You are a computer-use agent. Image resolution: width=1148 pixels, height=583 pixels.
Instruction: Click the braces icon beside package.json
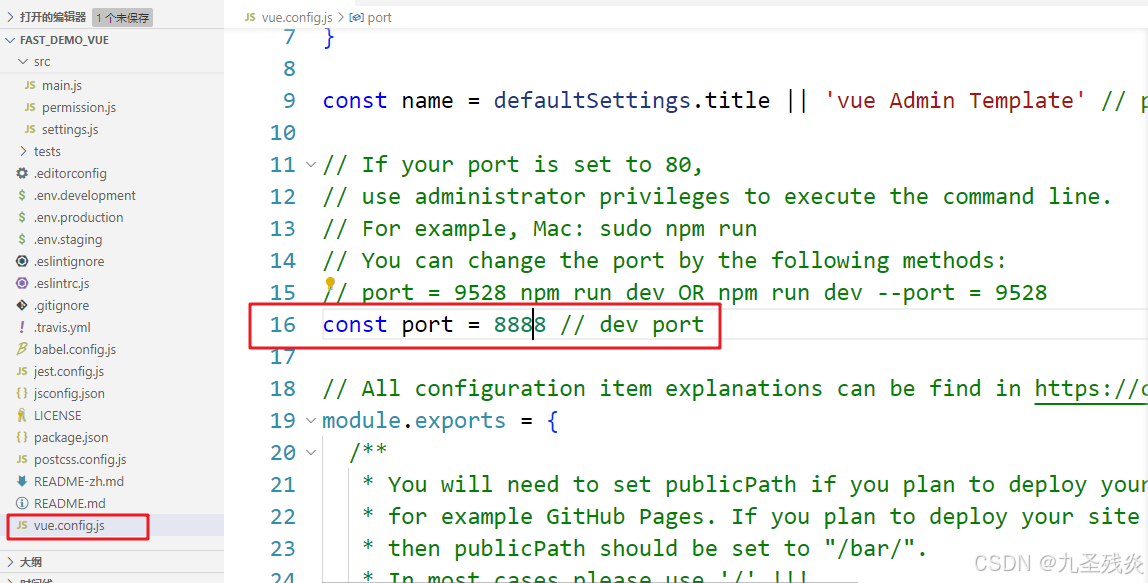click(x=22, y=437)
